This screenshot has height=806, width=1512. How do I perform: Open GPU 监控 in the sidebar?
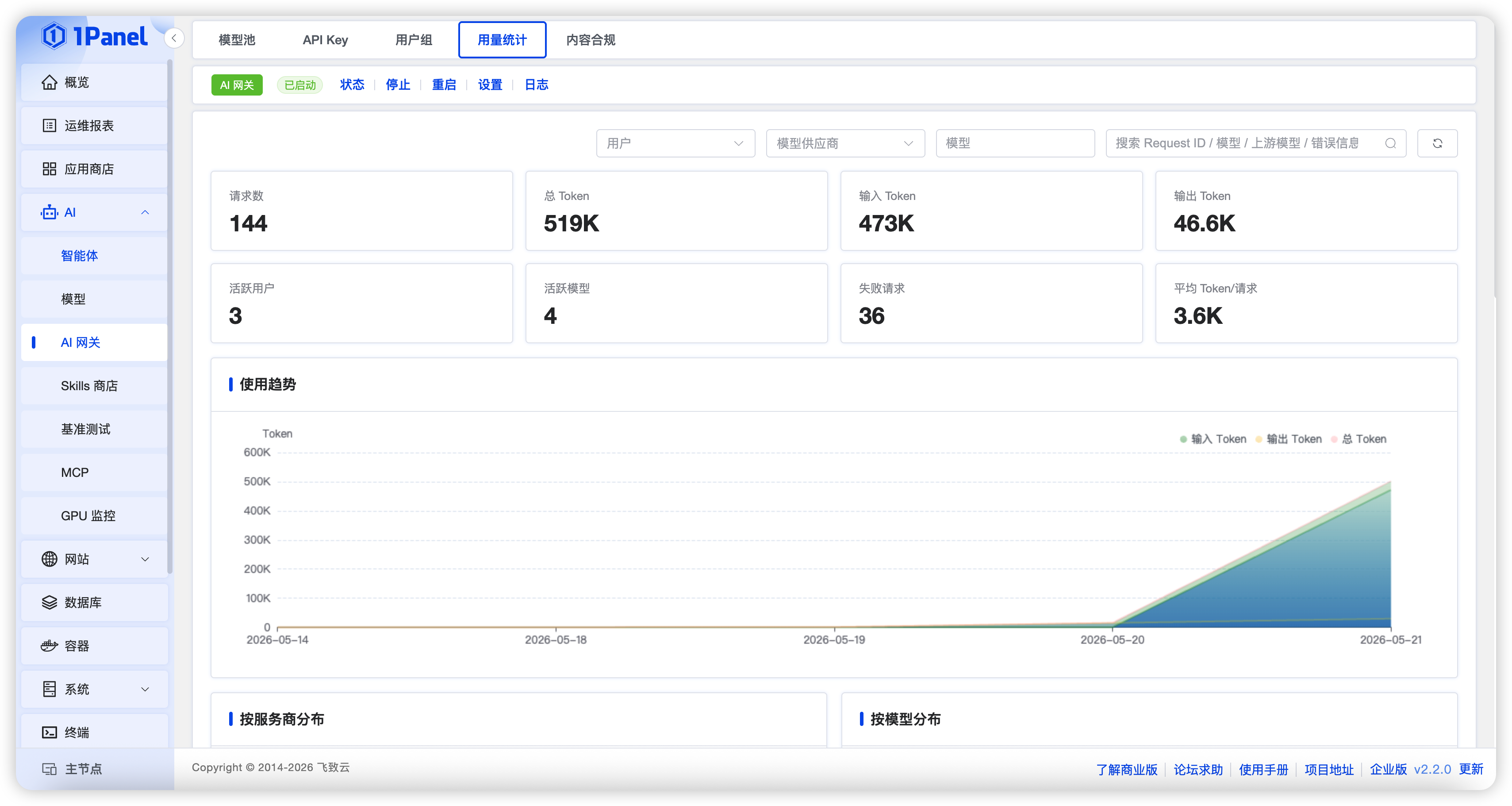[94, 516]
